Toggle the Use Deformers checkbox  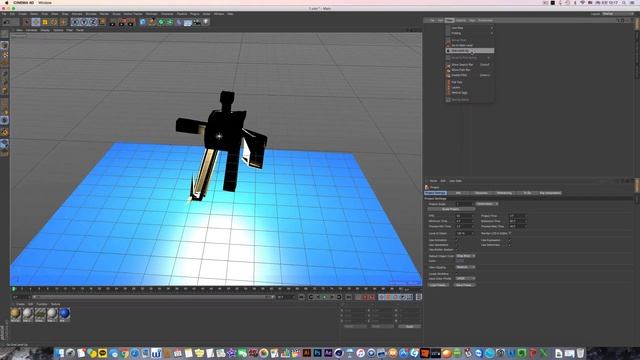point(510,245)
